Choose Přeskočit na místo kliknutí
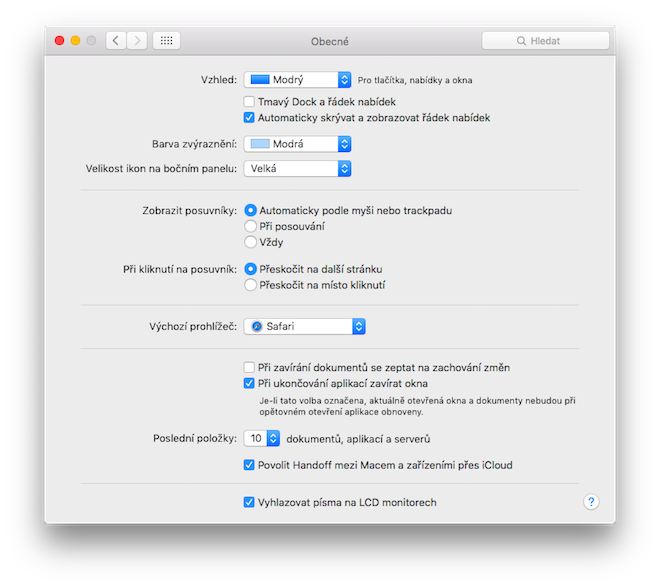This screenshot has height=587, width=660. pos(250,285)
